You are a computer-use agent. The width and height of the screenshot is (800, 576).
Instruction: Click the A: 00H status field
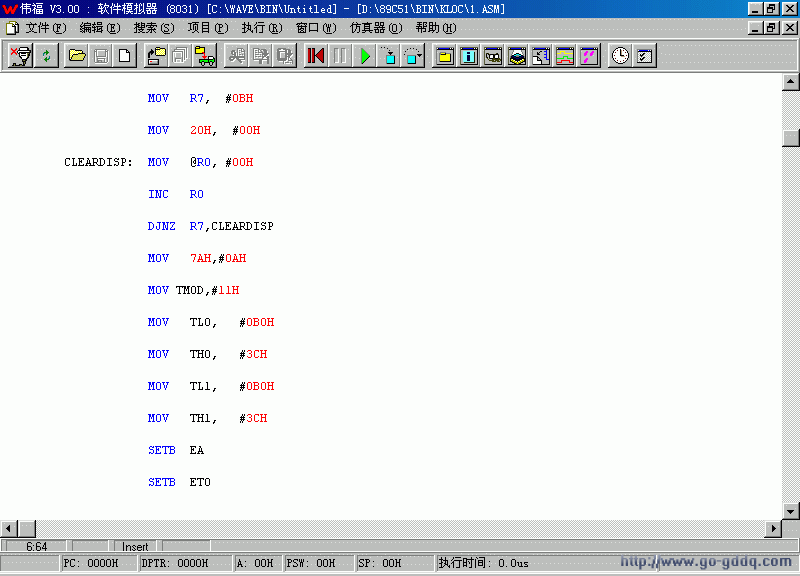258,563
